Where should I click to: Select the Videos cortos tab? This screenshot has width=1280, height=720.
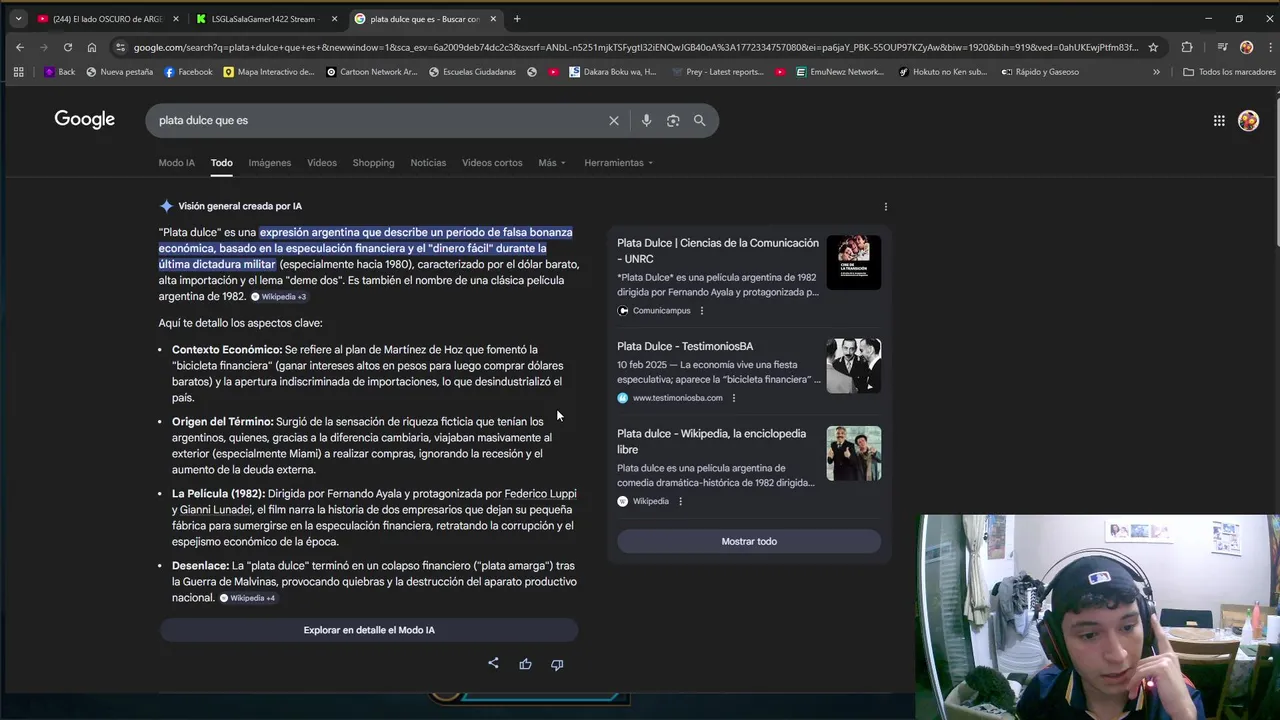(x=492, y=163)
